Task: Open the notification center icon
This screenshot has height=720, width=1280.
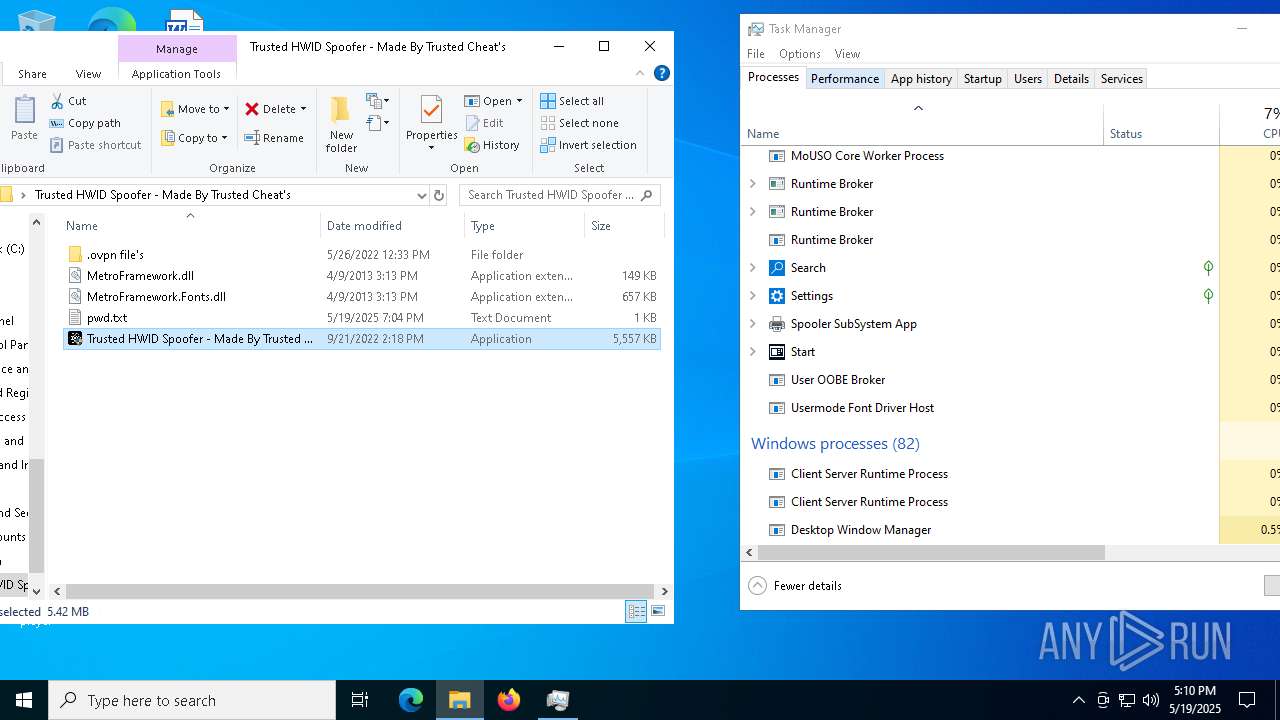Action: point(1247,700)
